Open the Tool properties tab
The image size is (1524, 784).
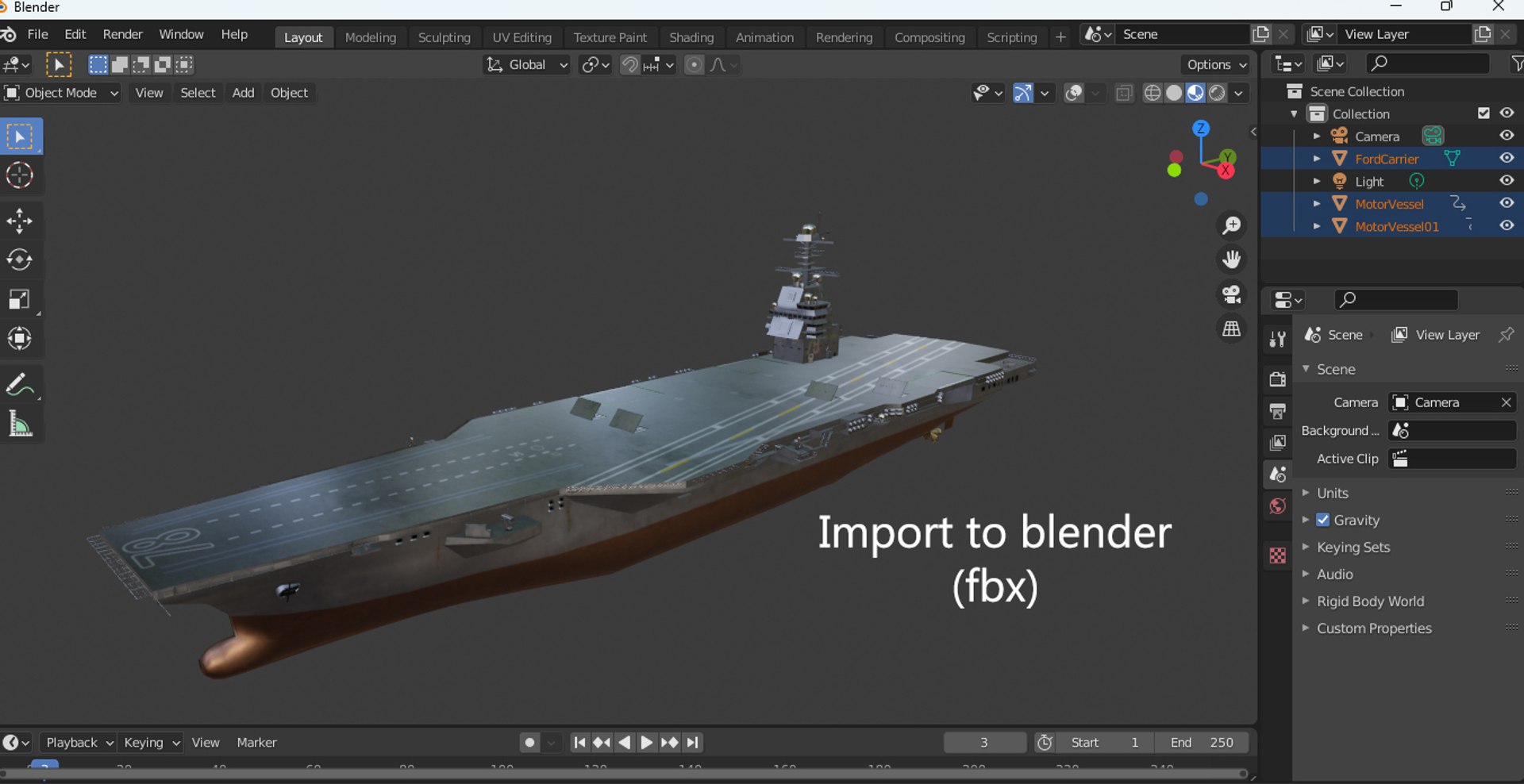click(1277, 340)
